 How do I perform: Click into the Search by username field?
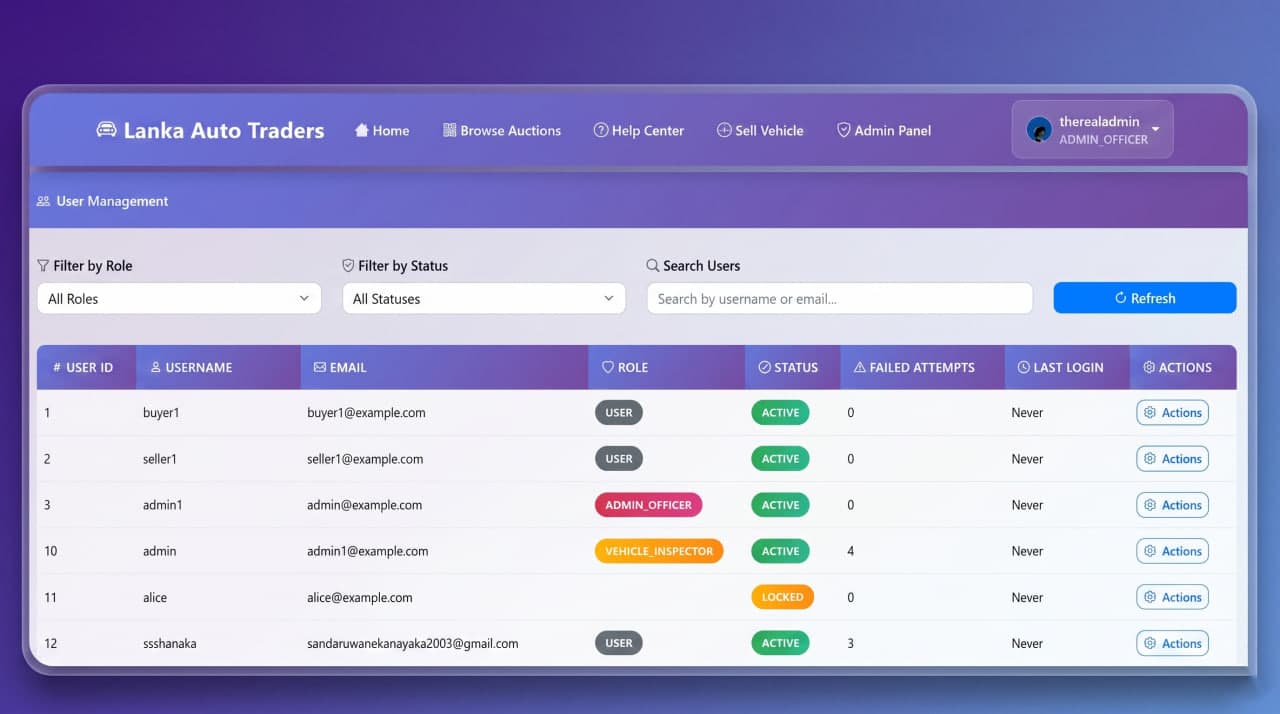pos(839,298)
